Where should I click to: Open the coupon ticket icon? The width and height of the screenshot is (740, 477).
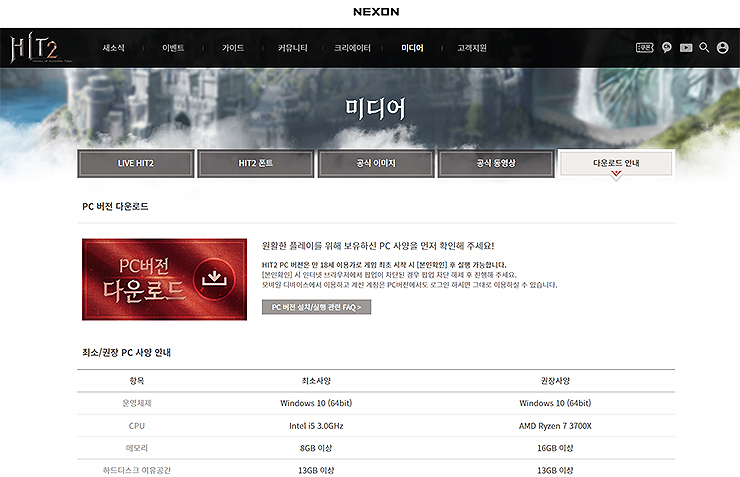tap(645, 48)
